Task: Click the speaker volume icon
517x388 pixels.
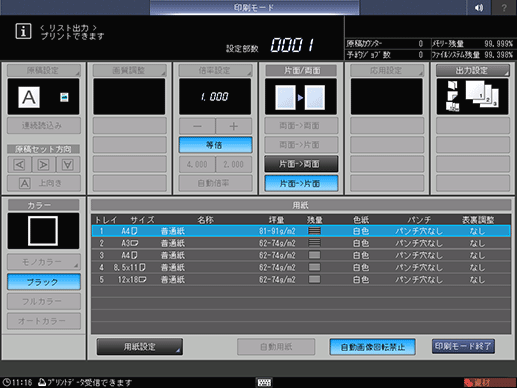Action: pyautogui.click(x=479, y=7)
